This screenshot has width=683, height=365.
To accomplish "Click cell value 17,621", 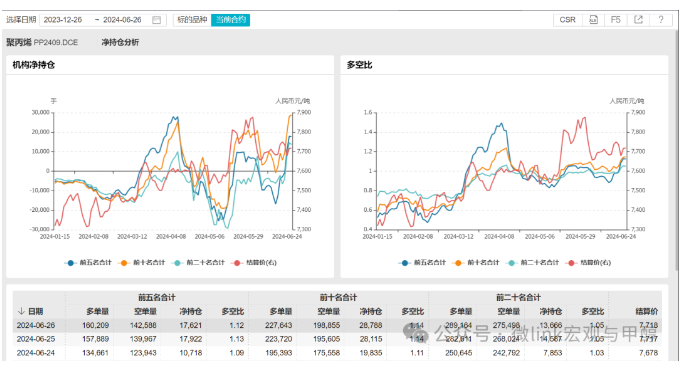I will 191,325.
